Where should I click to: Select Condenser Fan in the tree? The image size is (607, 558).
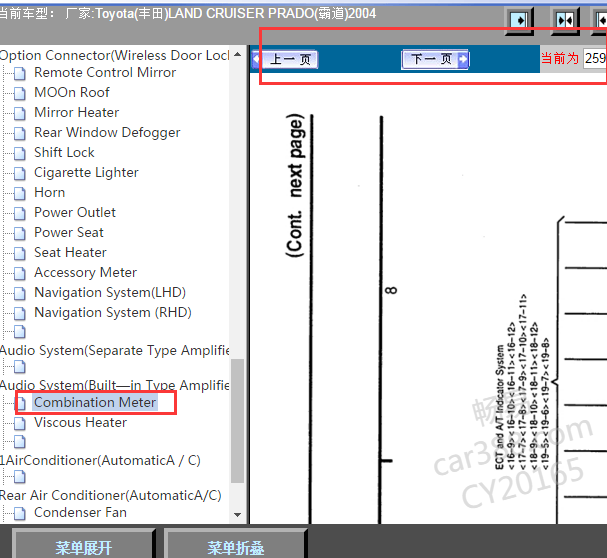click(80, 513)
